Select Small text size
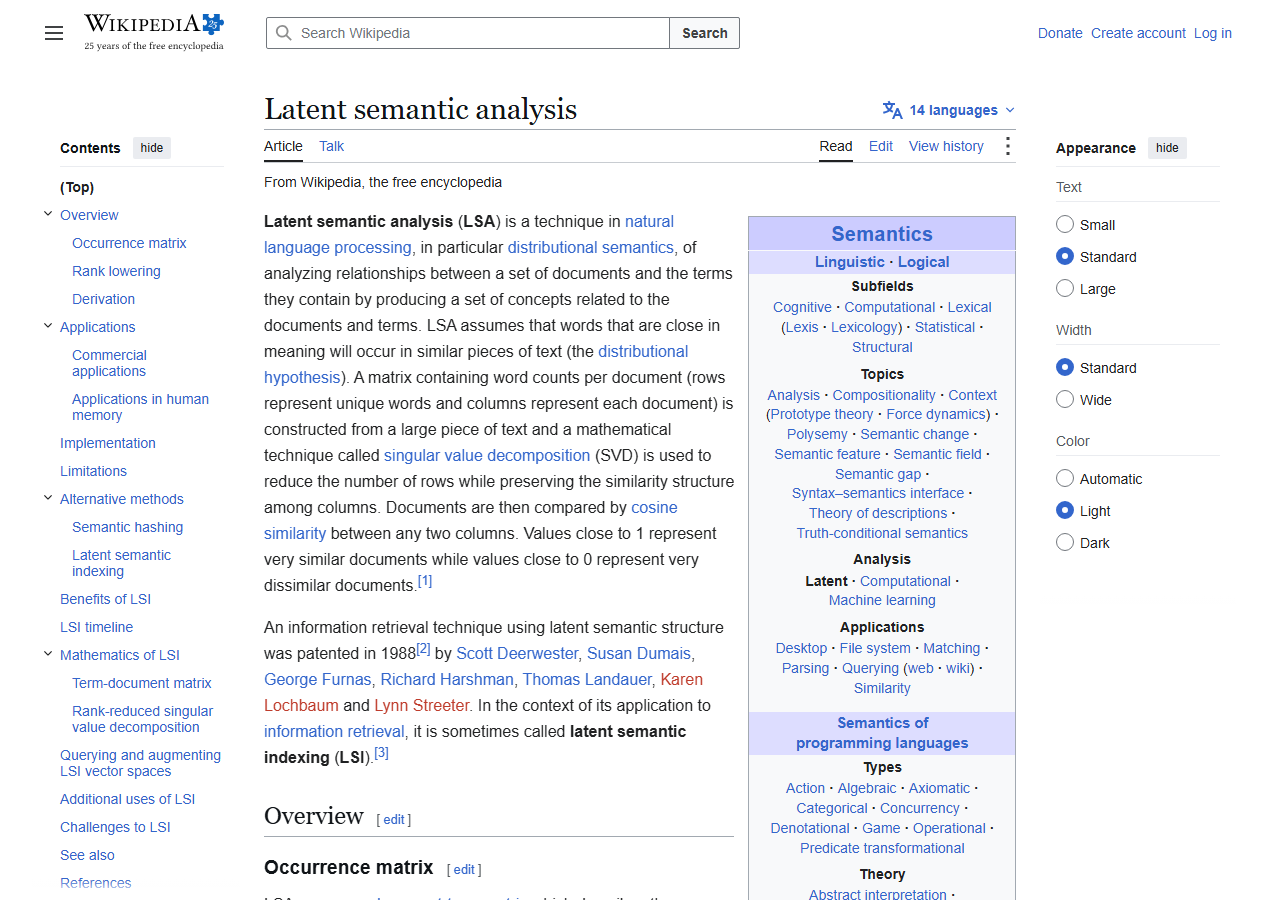This screenshot has height=900, width=1280. tap(1065, 225)
